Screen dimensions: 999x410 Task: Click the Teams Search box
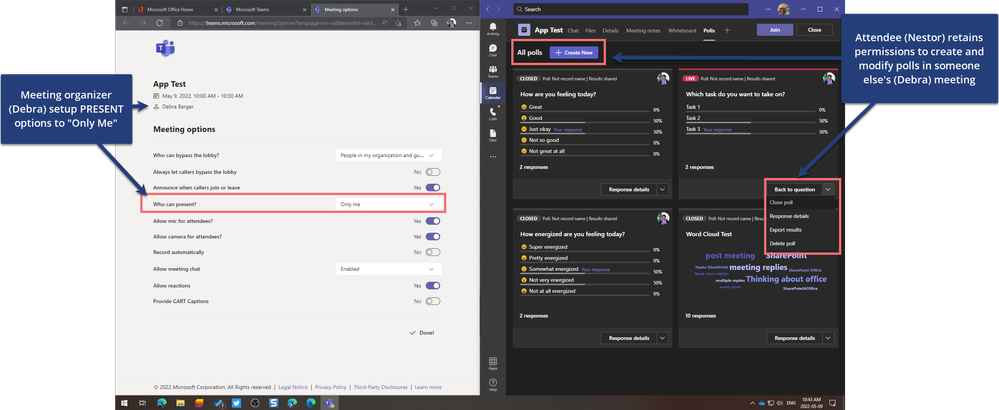coord(631,10)
